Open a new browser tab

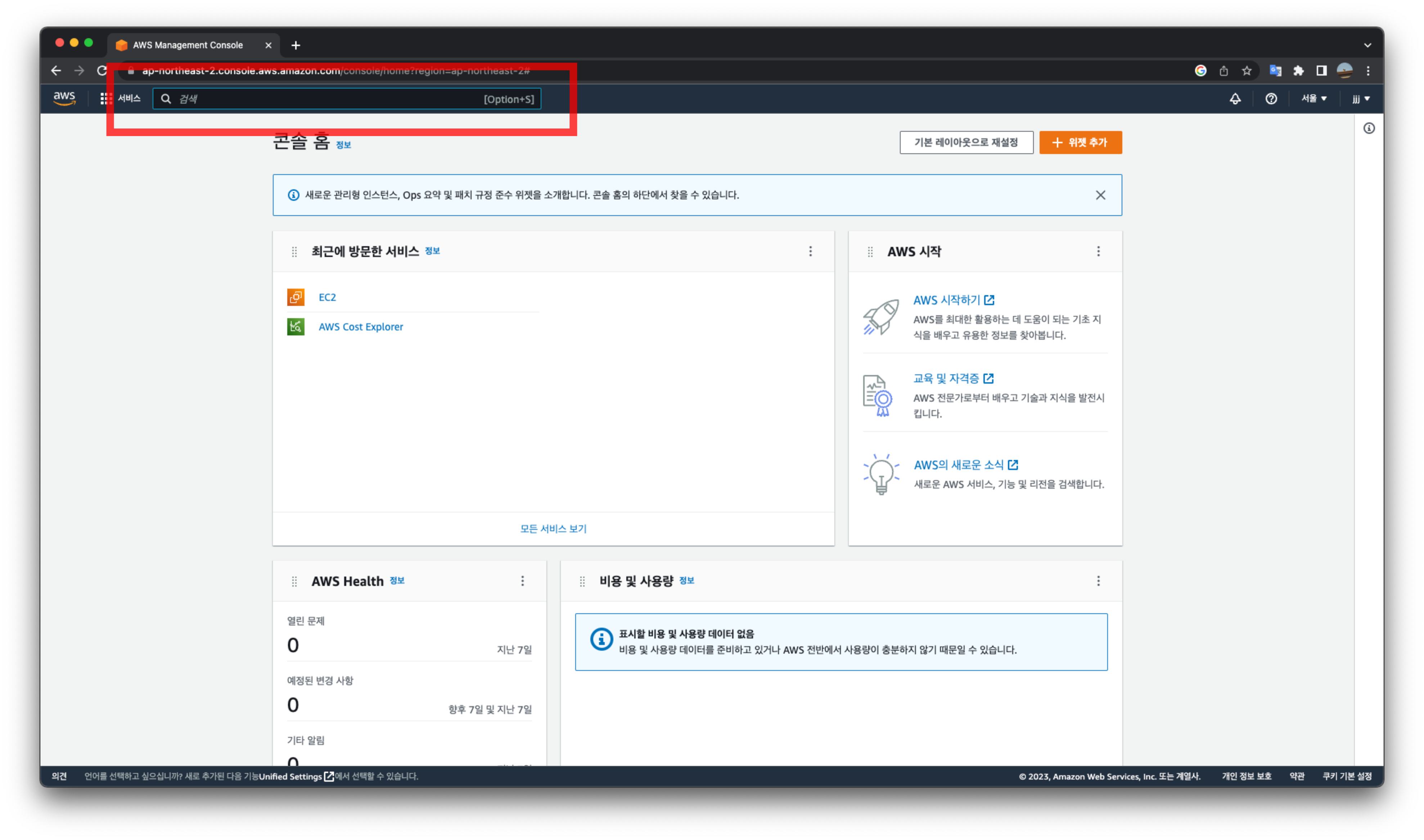click(x=296, y=45)
